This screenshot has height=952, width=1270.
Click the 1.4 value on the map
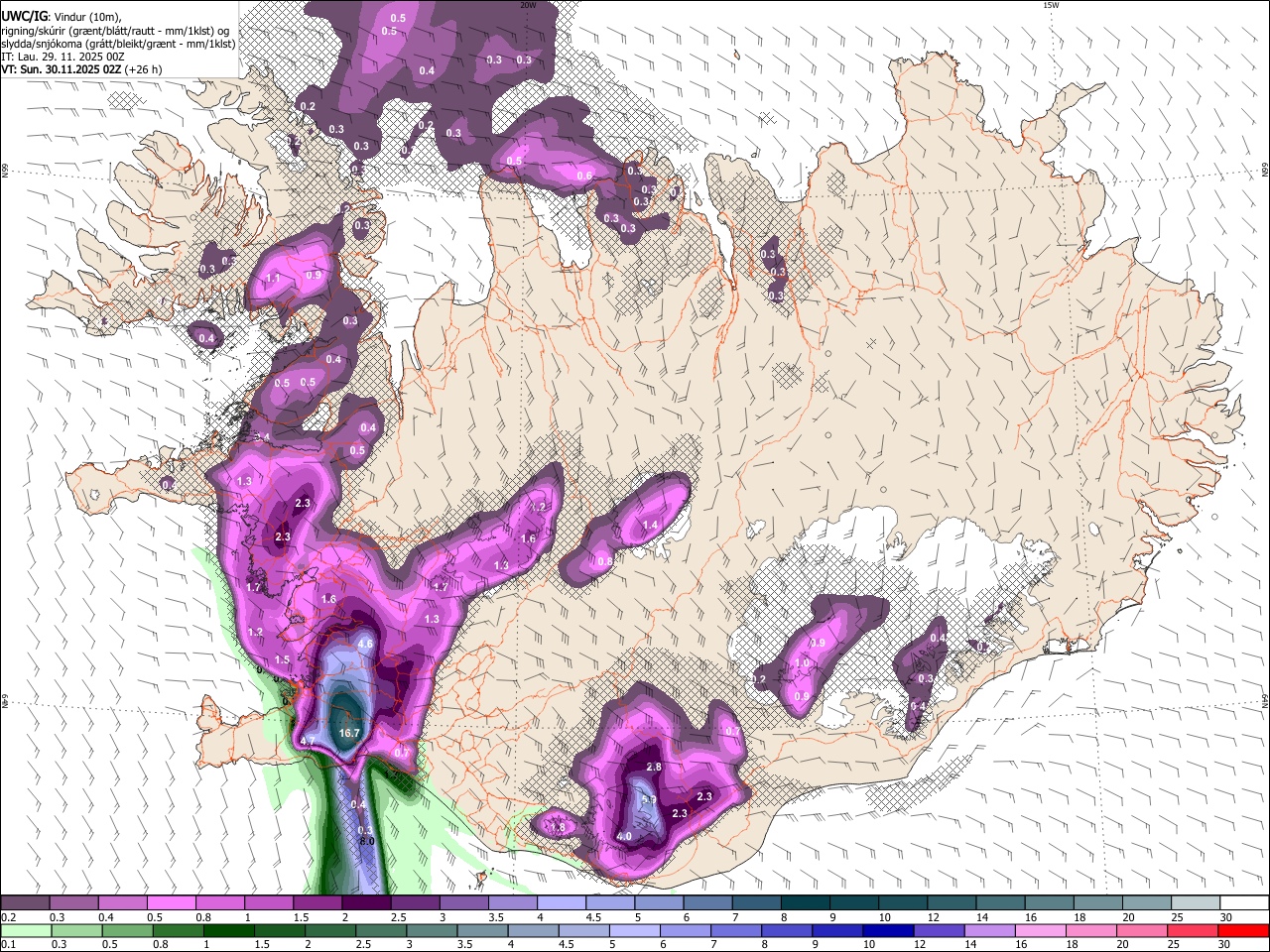click(x=651, y=526)
